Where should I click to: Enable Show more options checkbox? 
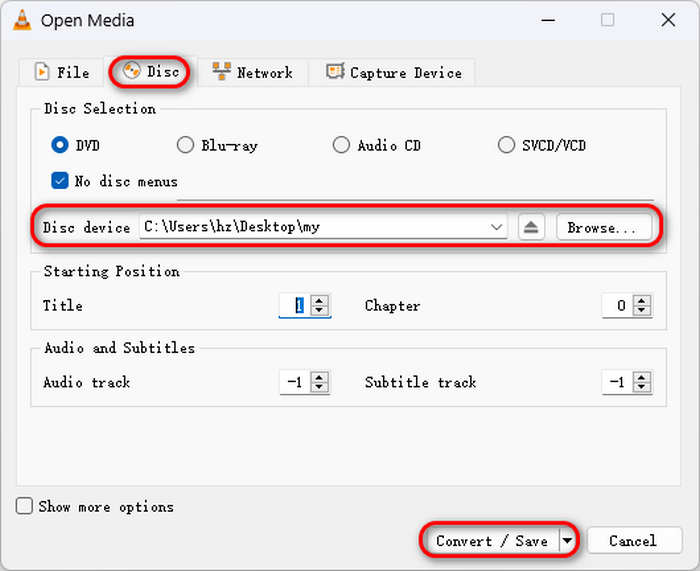(24, 506)
